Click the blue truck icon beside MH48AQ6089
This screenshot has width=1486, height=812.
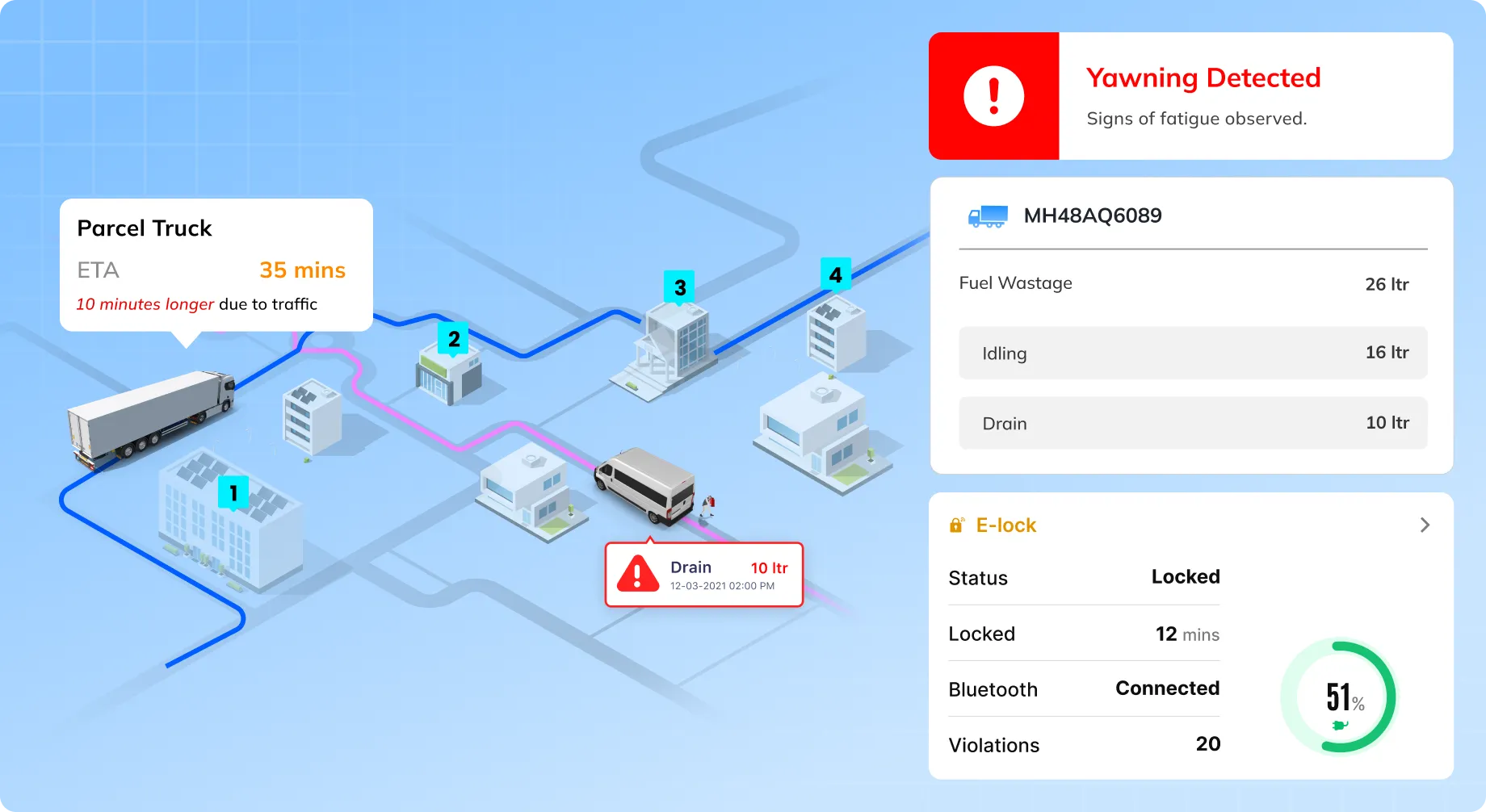click(988, 216)
